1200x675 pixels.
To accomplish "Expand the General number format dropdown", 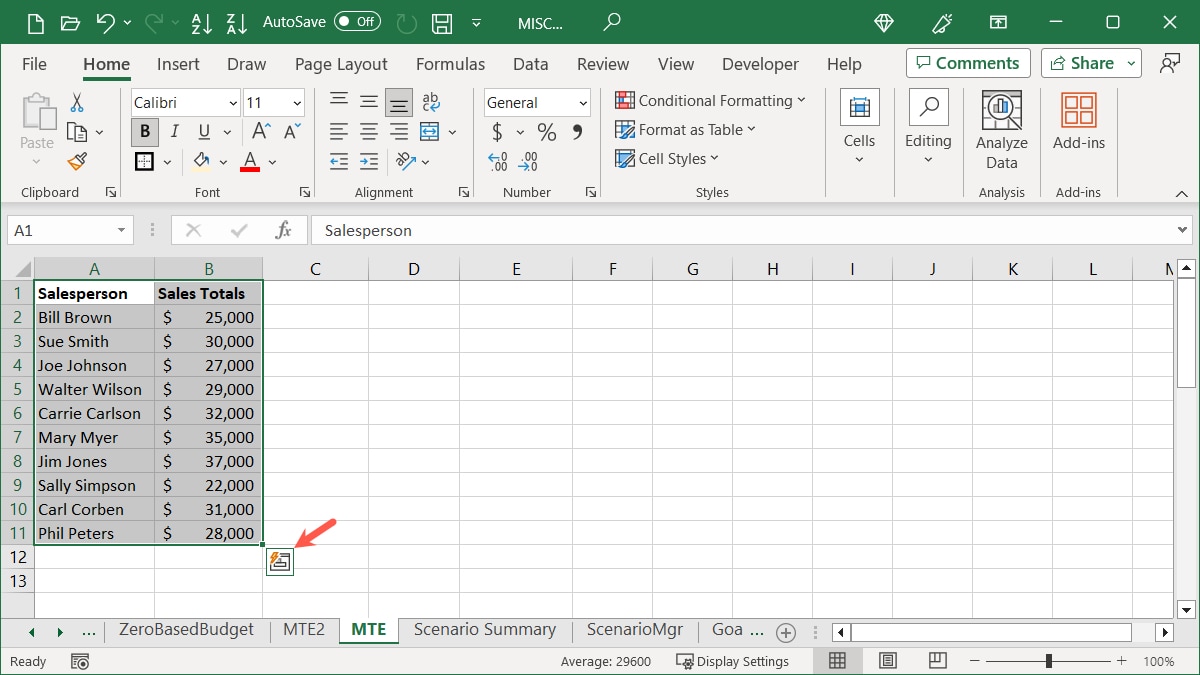I will coord(583,103).
